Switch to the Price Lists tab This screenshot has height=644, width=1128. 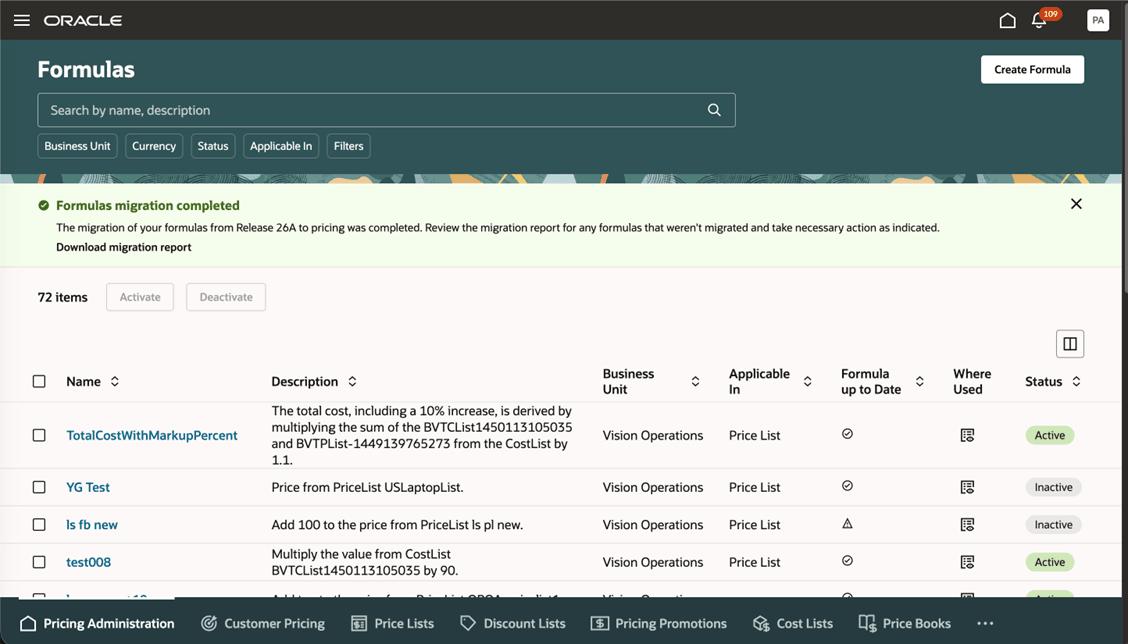392,623
